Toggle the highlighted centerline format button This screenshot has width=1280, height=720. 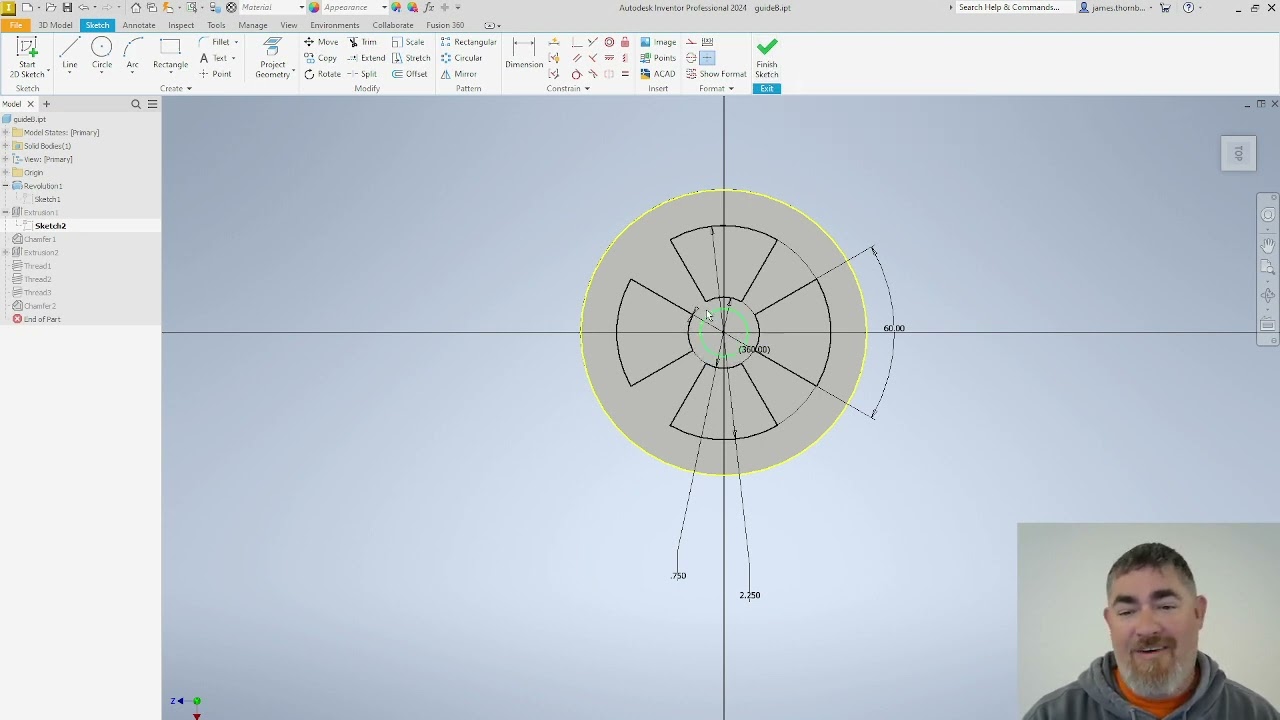pos(707,58)
